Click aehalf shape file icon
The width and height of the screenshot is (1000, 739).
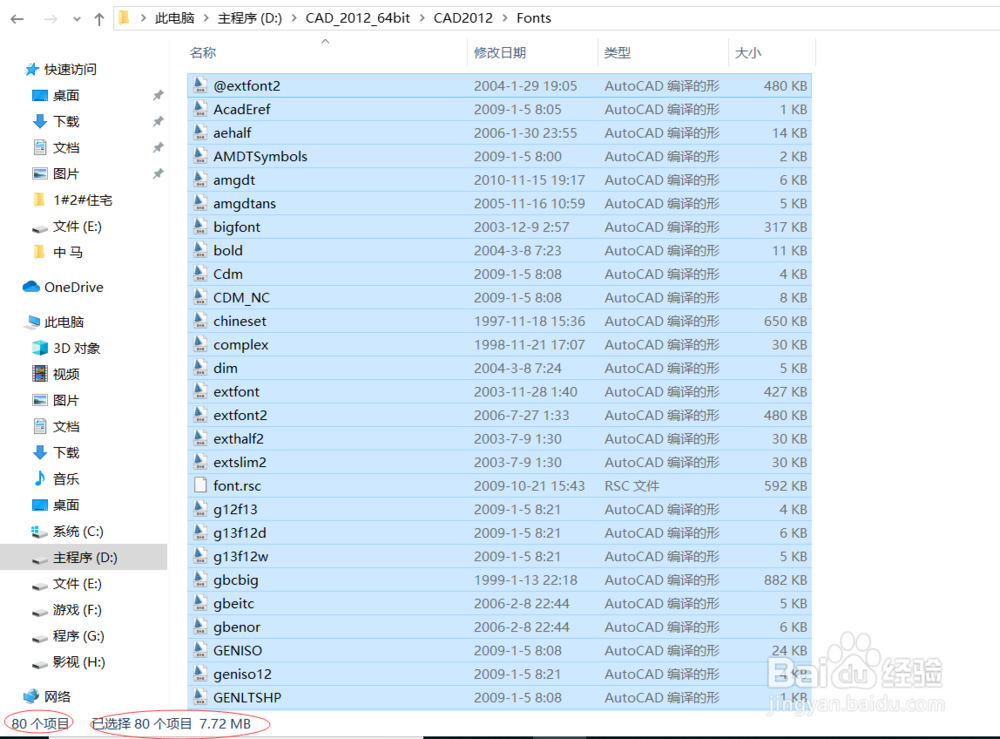click(200, 133)
